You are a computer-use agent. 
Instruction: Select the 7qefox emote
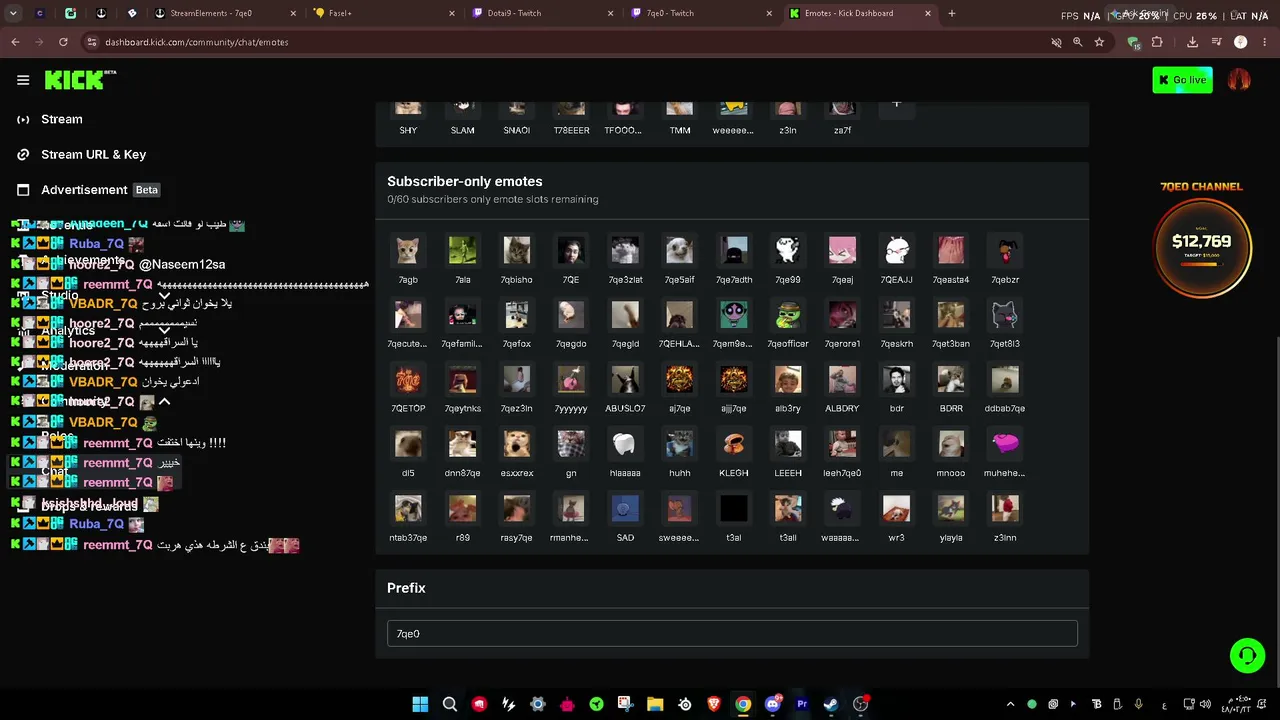pos(517,315)
